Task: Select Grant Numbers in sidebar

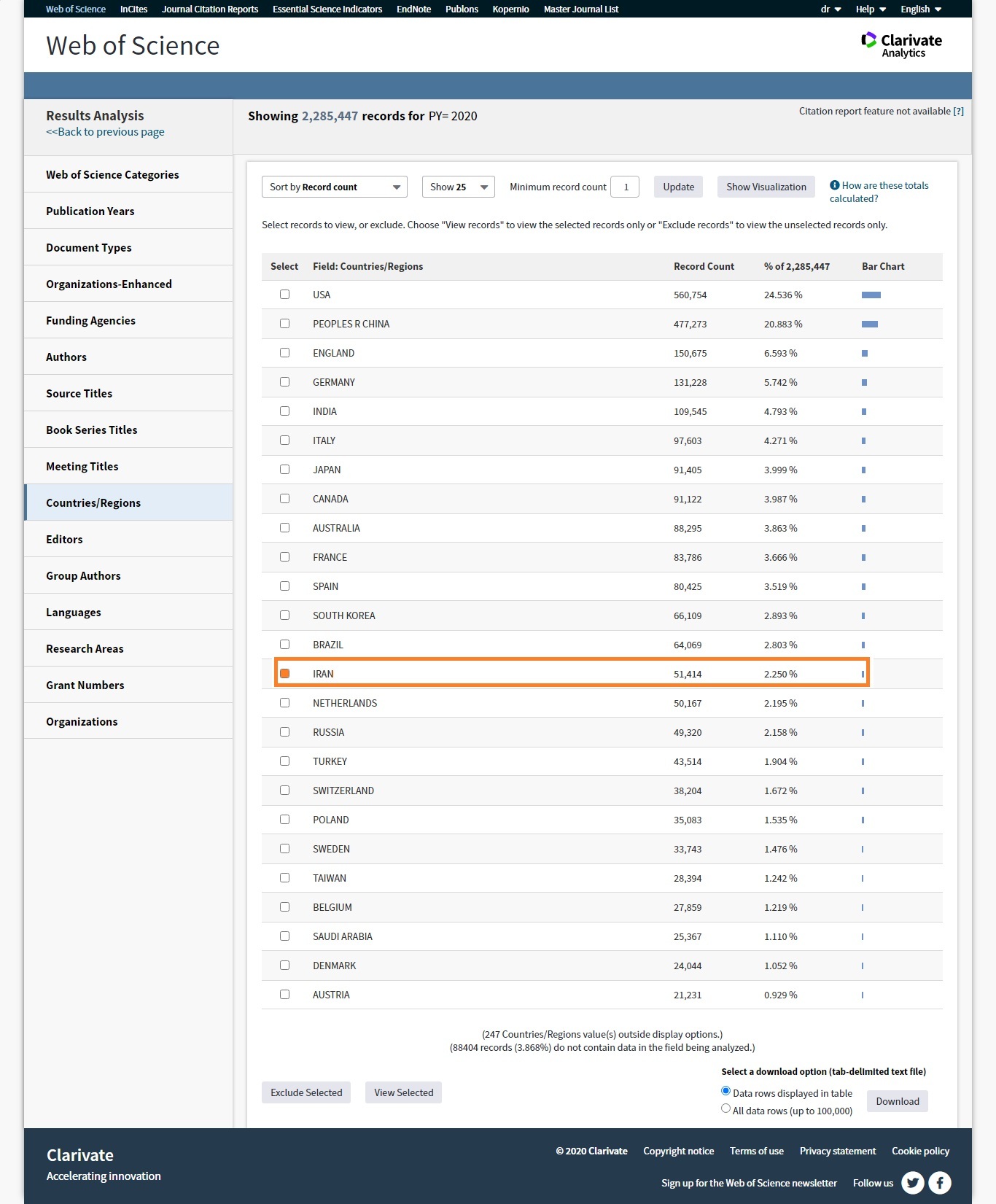Action: tap(128, 685)
